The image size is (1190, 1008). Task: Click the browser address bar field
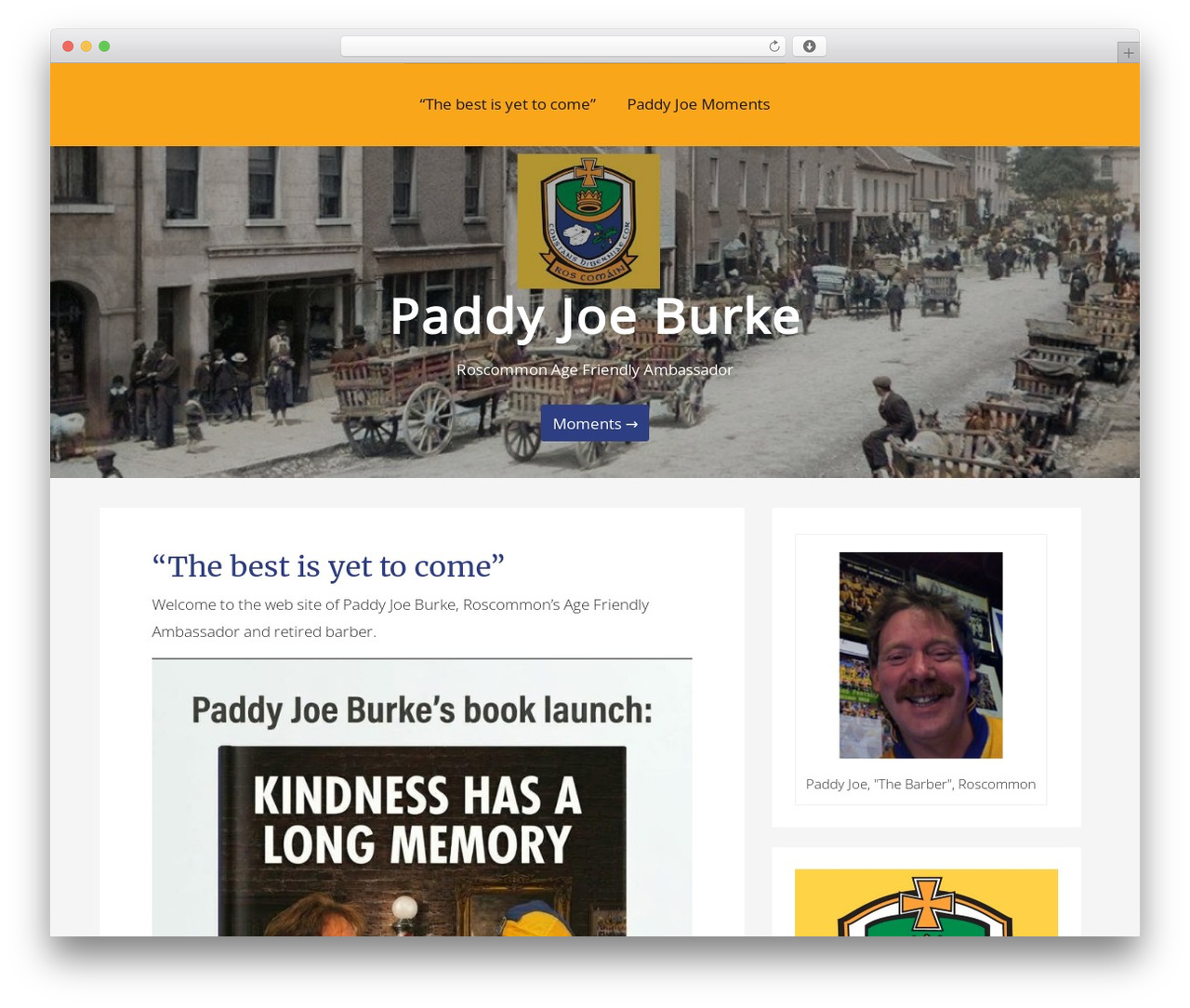pyautogui.click(x=563, y=46)
